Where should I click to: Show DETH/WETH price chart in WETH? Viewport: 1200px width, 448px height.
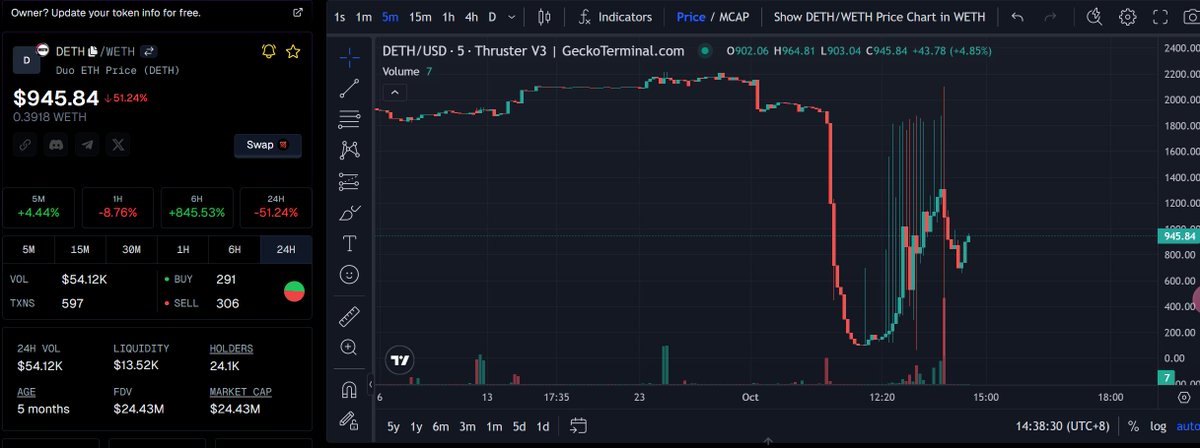[x=879, y=17]
